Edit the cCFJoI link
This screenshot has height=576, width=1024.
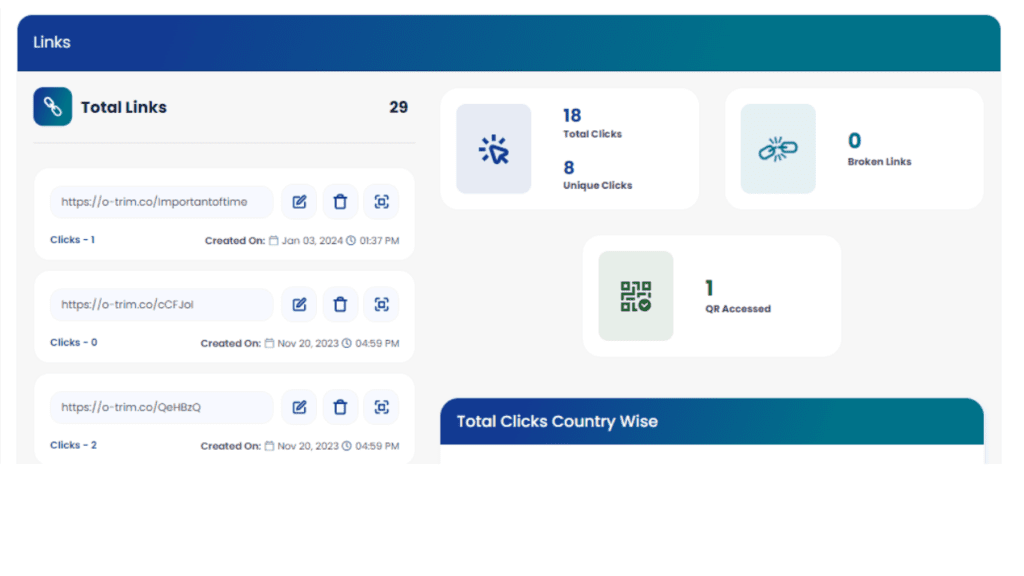(299, 304)
